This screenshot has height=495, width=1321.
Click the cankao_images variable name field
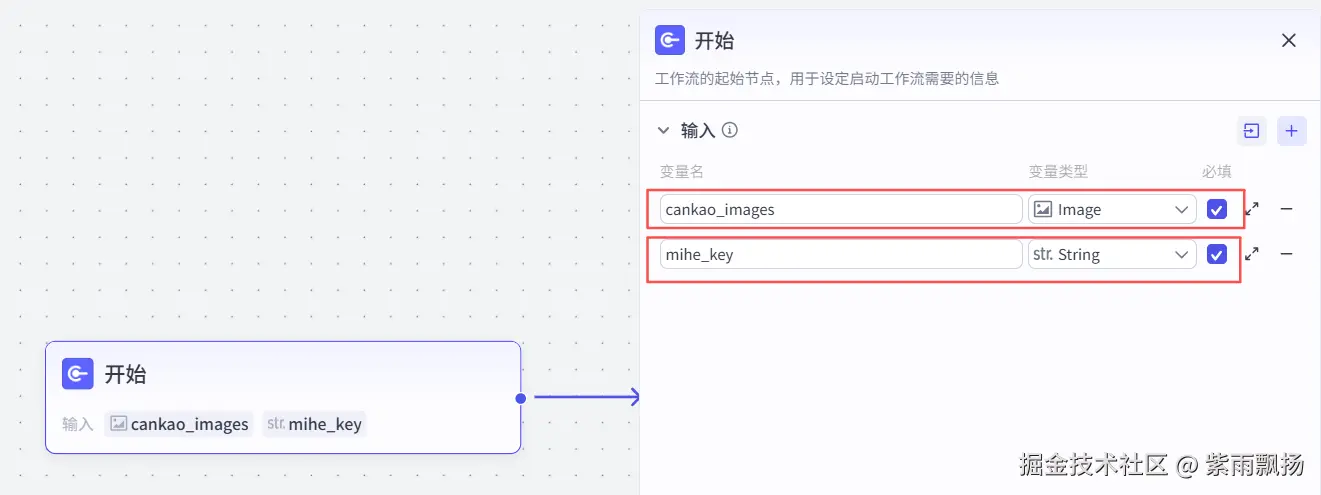click(840, 209)
